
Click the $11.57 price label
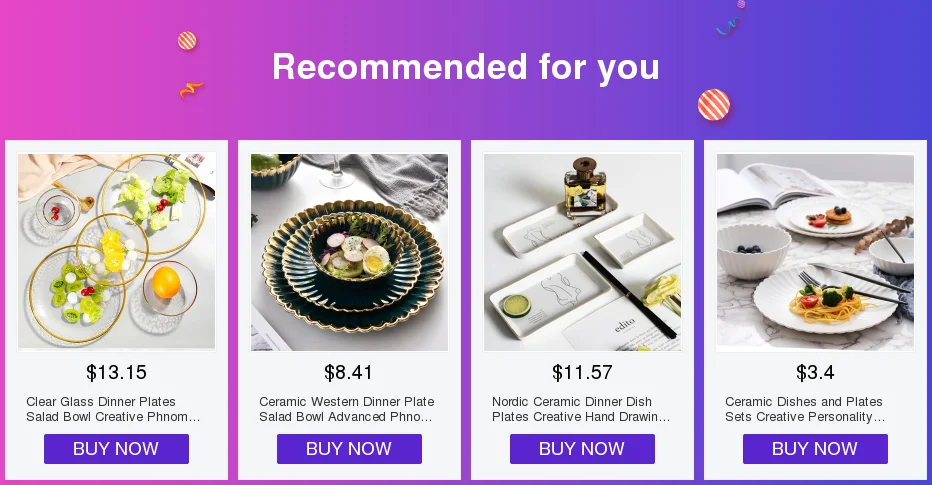tap(582, 373)
